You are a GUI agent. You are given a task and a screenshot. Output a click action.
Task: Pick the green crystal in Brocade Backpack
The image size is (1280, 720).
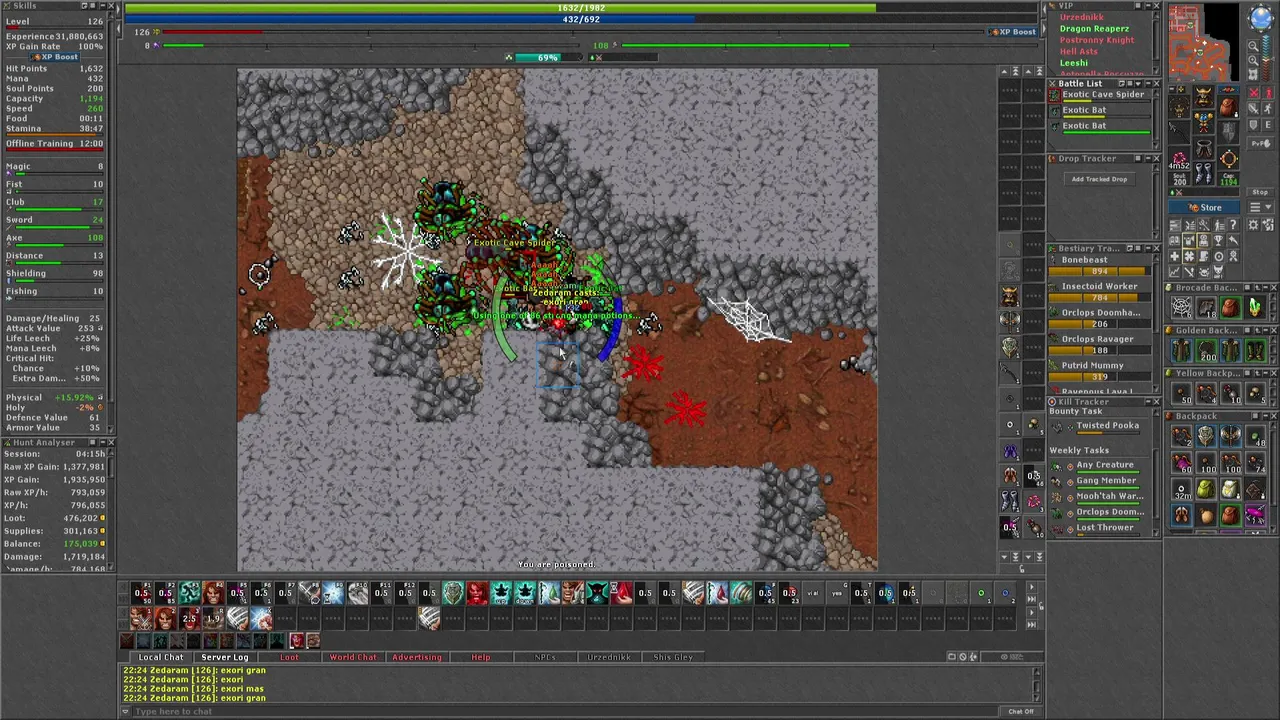click(1255, 307)
